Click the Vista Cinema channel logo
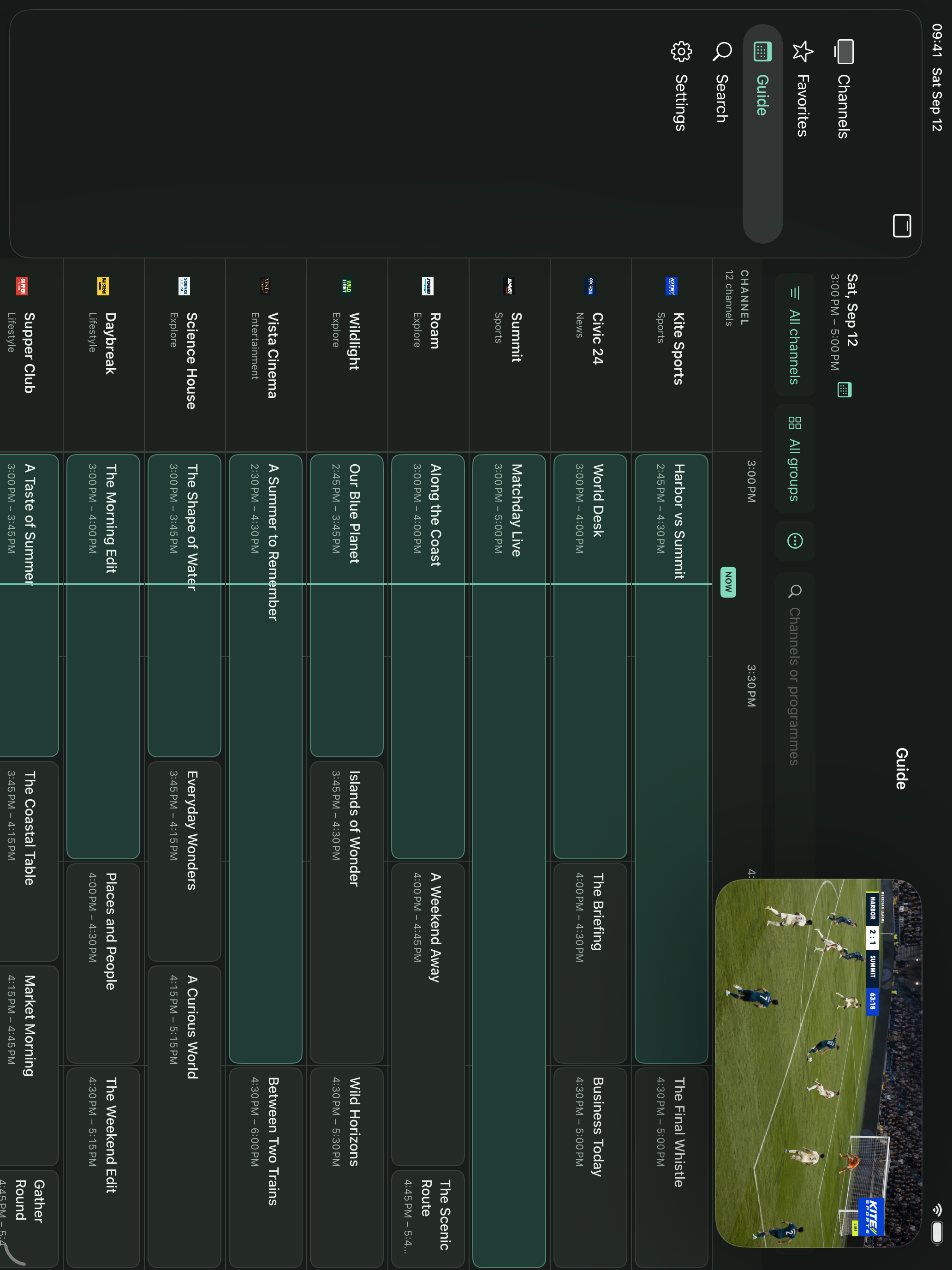Image resolution: width=952 pixels, height=1270 pixels. click(265, 286)
